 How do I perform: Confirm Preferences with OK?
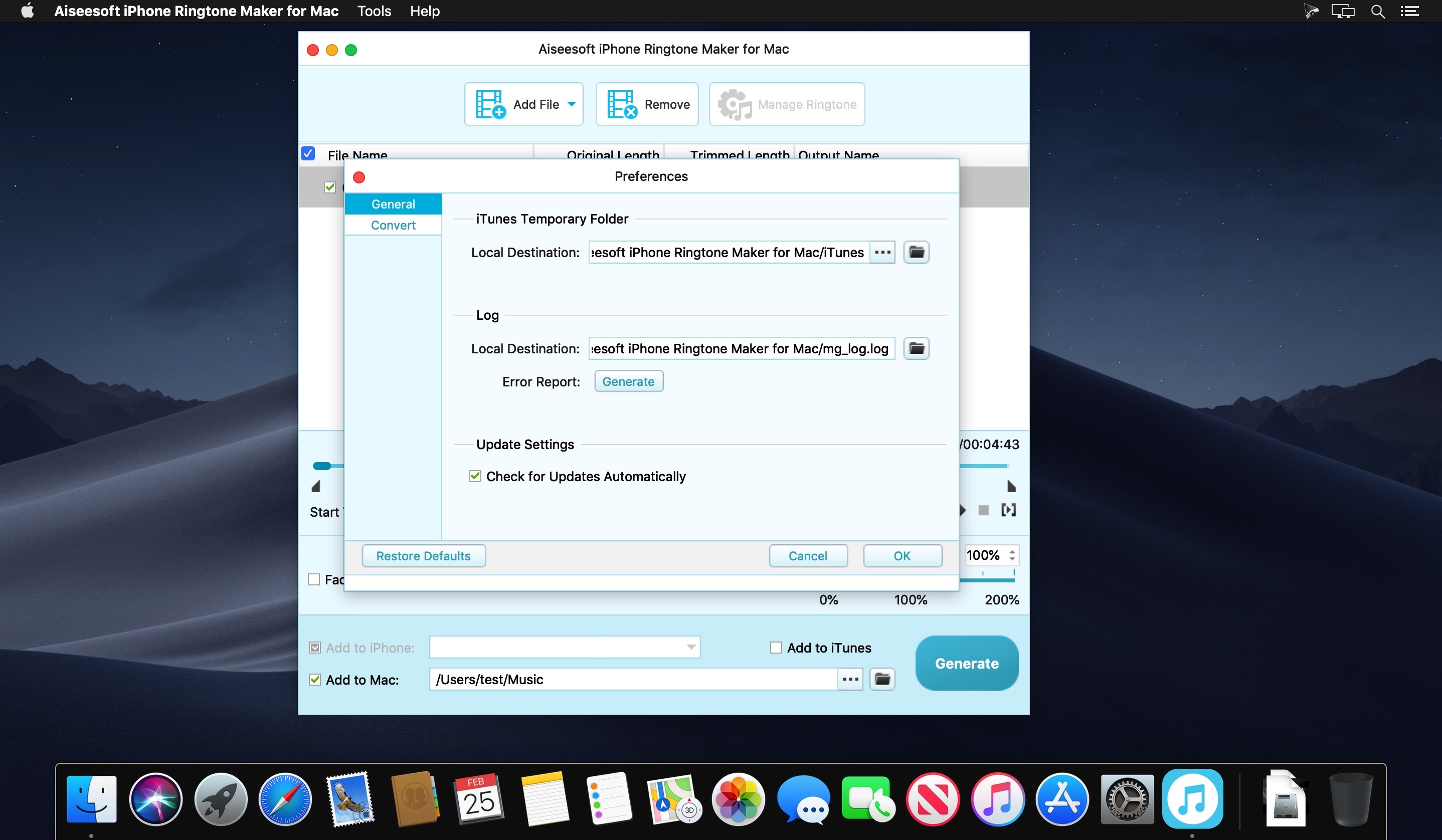tap(902, 556)
